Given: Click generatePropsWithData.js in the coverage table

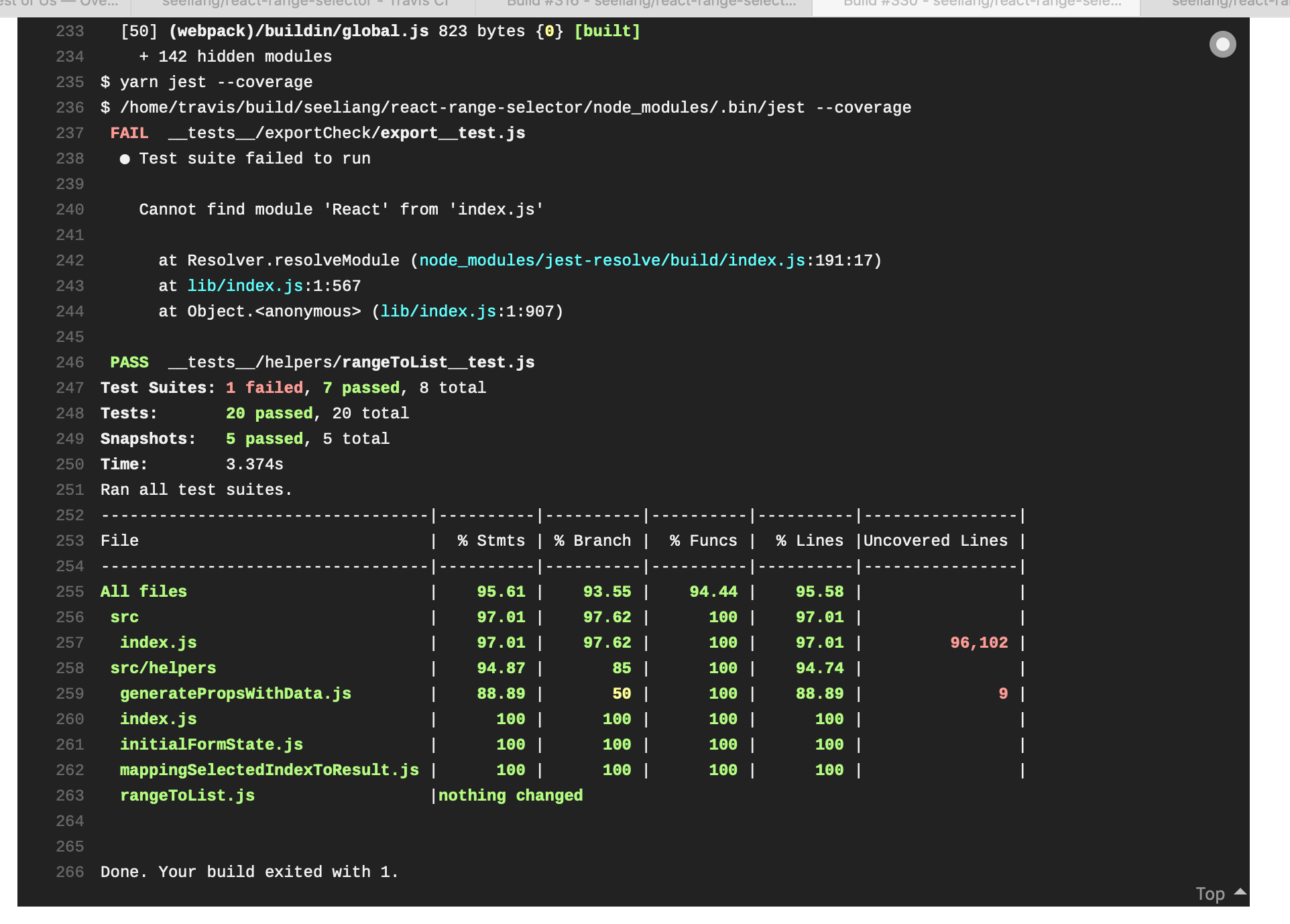Looking at the screenshot, I should pos(235,694).
